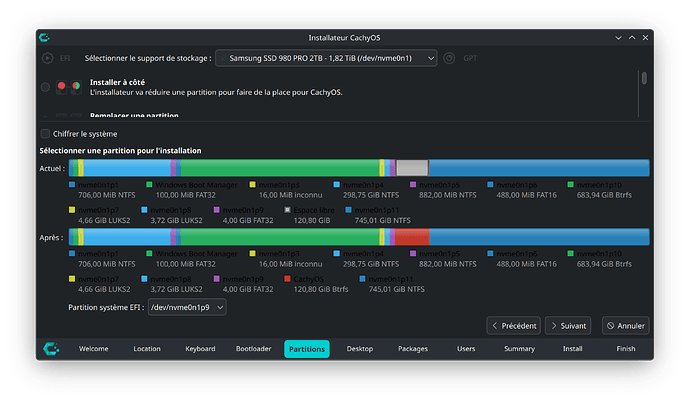This screenshot has height=402, width=690.
Task: Select the 'Remplacer une partition' radio option
Action: [46, 116]
